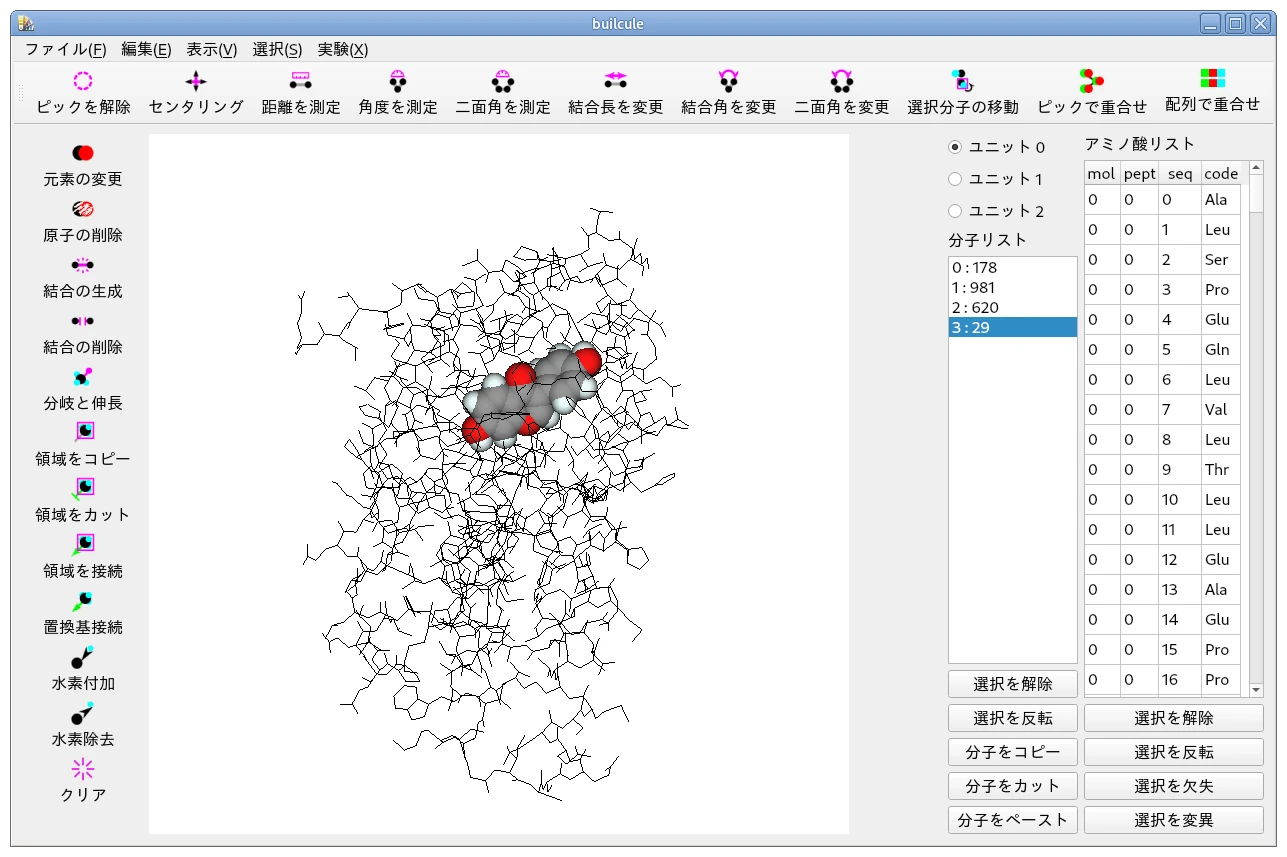Image resolution: width=1287 pixels, height=857 pixels.
Task: Select the 元素の変更 change element tool
Action: pyautogui.click(x=83, y=153)
